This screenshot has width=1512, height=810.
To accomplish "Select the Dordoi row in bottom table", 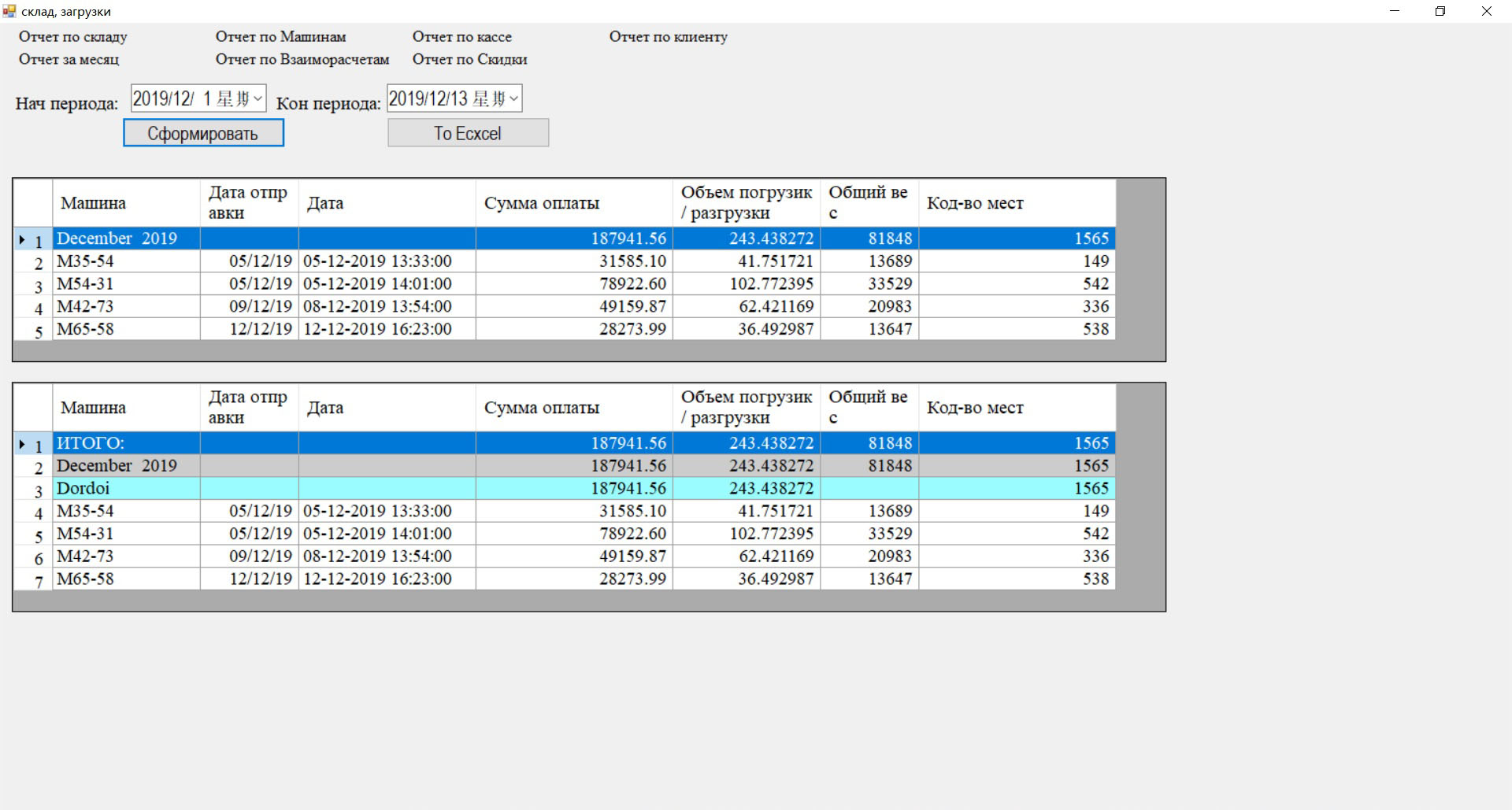I will [x=126, y=489].
